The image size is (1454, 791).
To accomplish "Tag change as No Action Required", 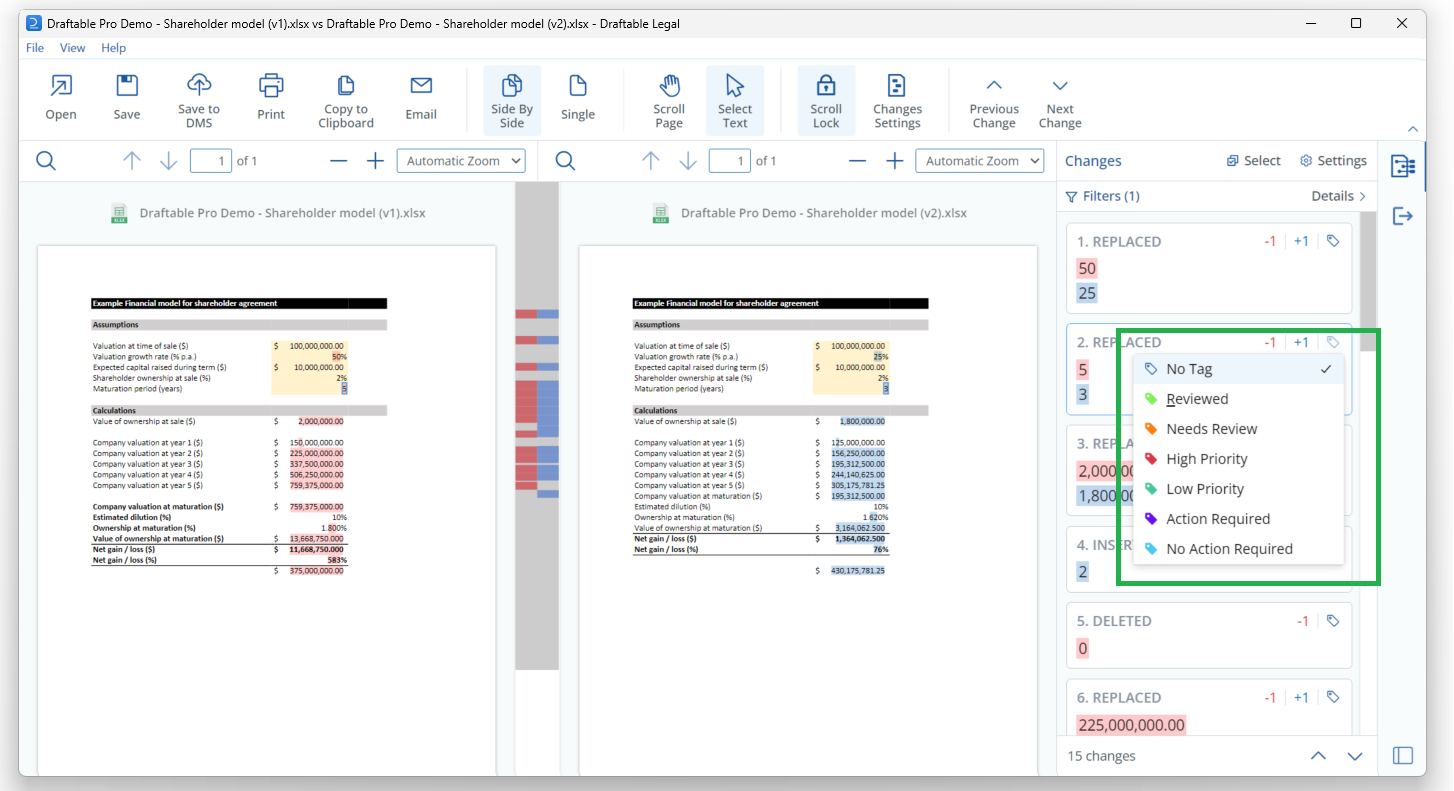I will tap(1239, 549).
